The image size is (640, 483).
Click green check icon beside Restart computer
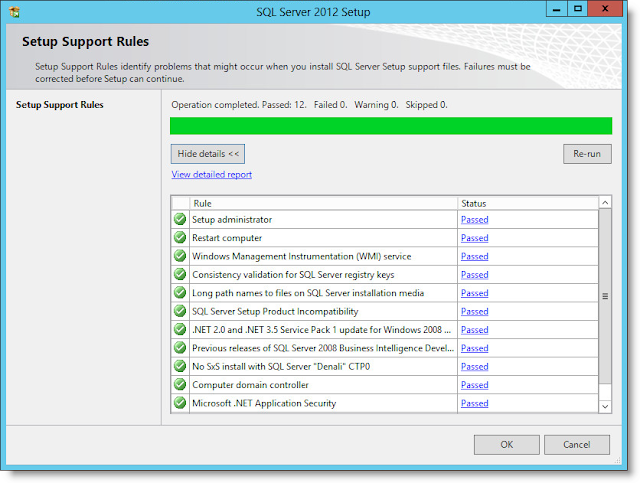(x=180, y=238)
